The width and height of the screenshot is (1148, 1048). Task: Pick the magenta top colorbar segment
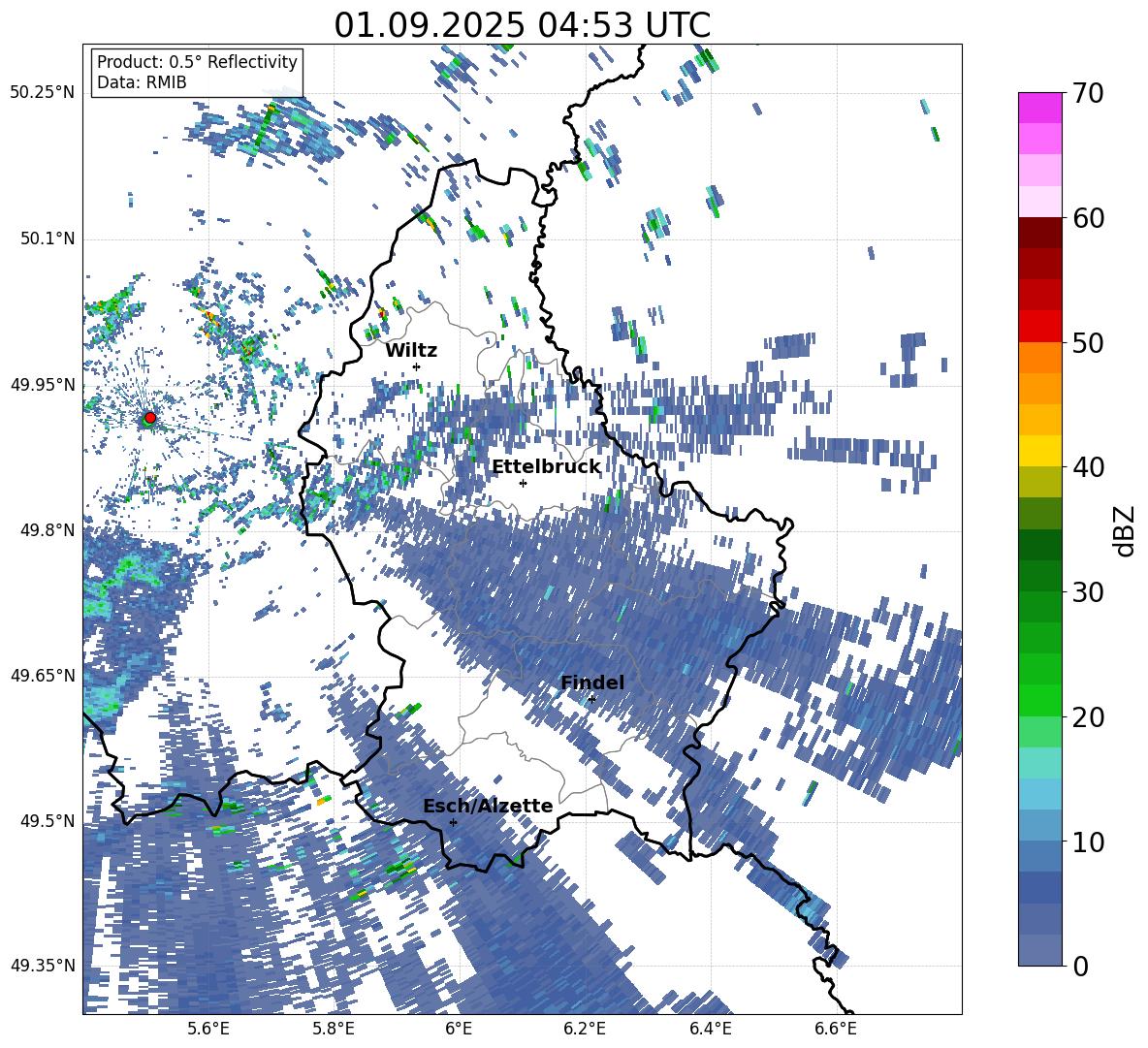pyautogui.click(x=1039, y=108)
